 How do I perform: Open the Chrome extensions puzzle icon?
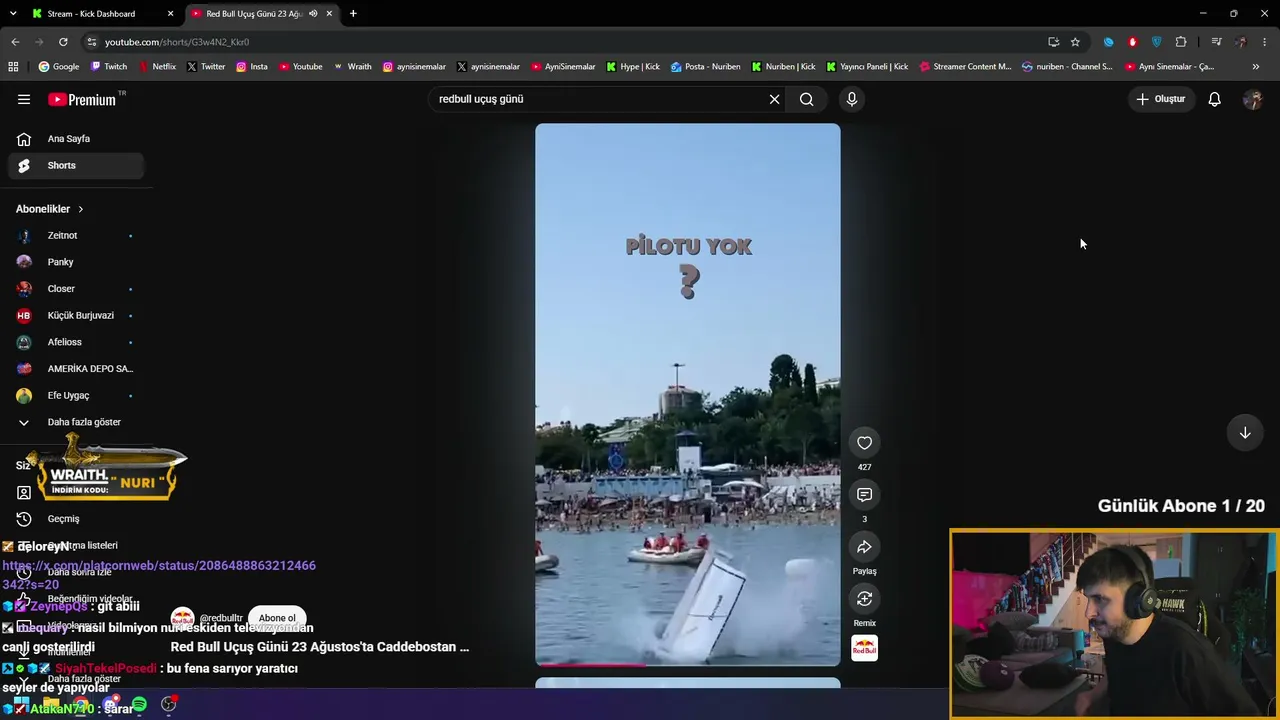click(x=1181, y=42)
